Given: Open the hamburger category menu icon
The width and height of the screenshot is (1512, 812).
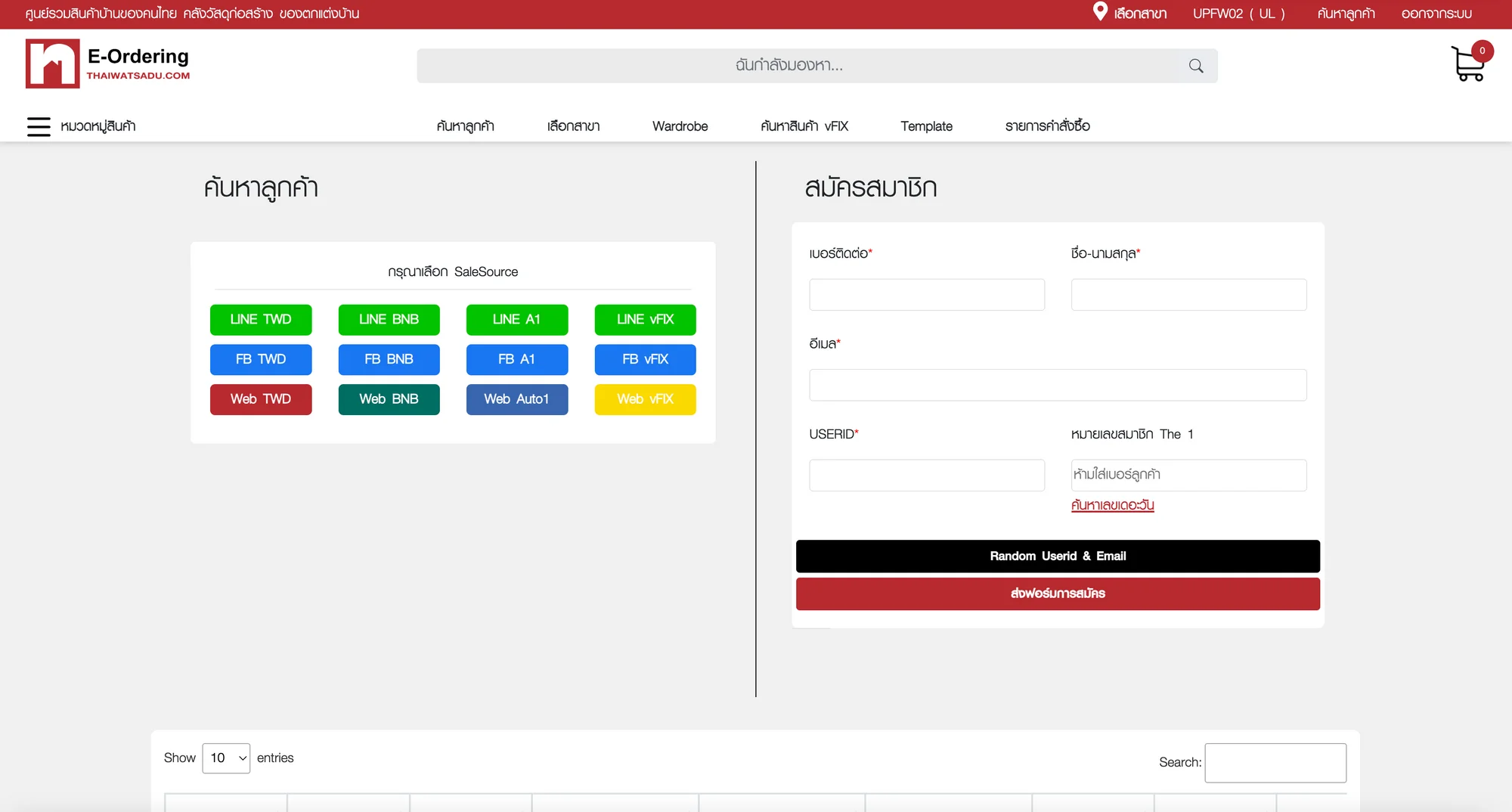Looking at the screenshot, I should point(39,126).
